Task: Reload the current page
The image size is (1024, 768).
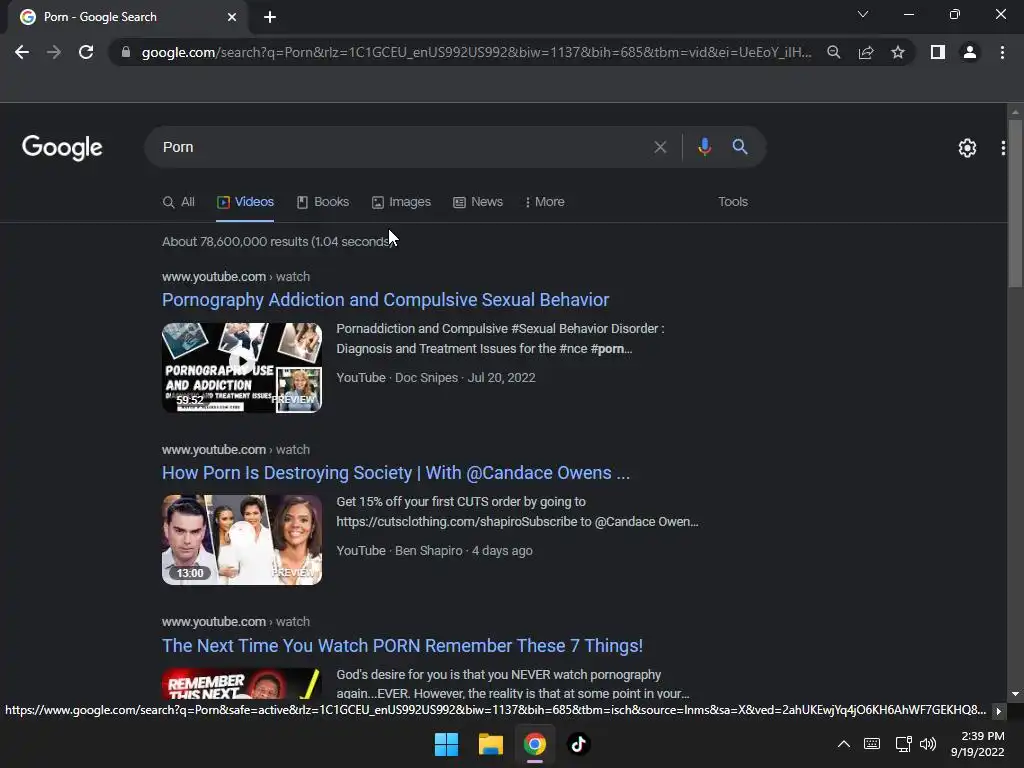Action: point(86,52)
